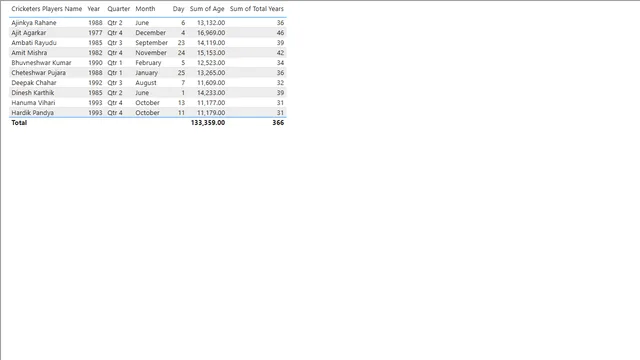The image size is (640, 360).
Task: Click day value 25 for Cheteshwar Pujara
Action: (x=181, y=73)
